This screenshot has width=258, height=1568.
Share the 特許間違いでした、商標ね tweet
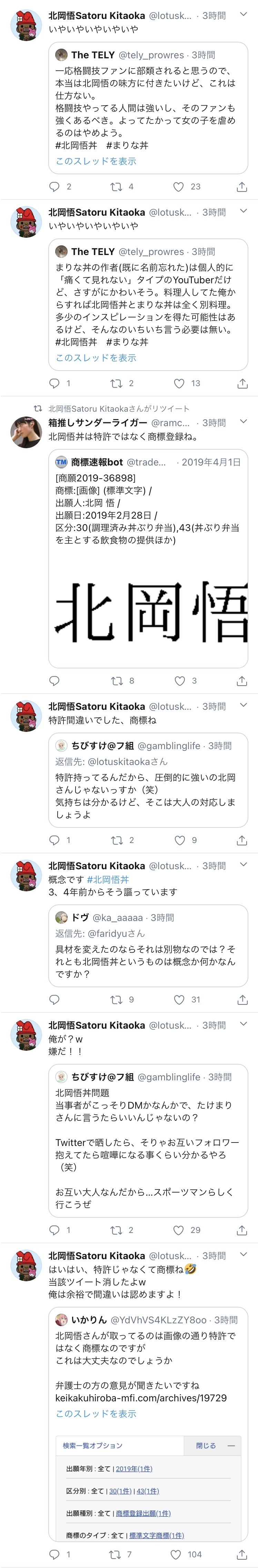coord(242,840)
